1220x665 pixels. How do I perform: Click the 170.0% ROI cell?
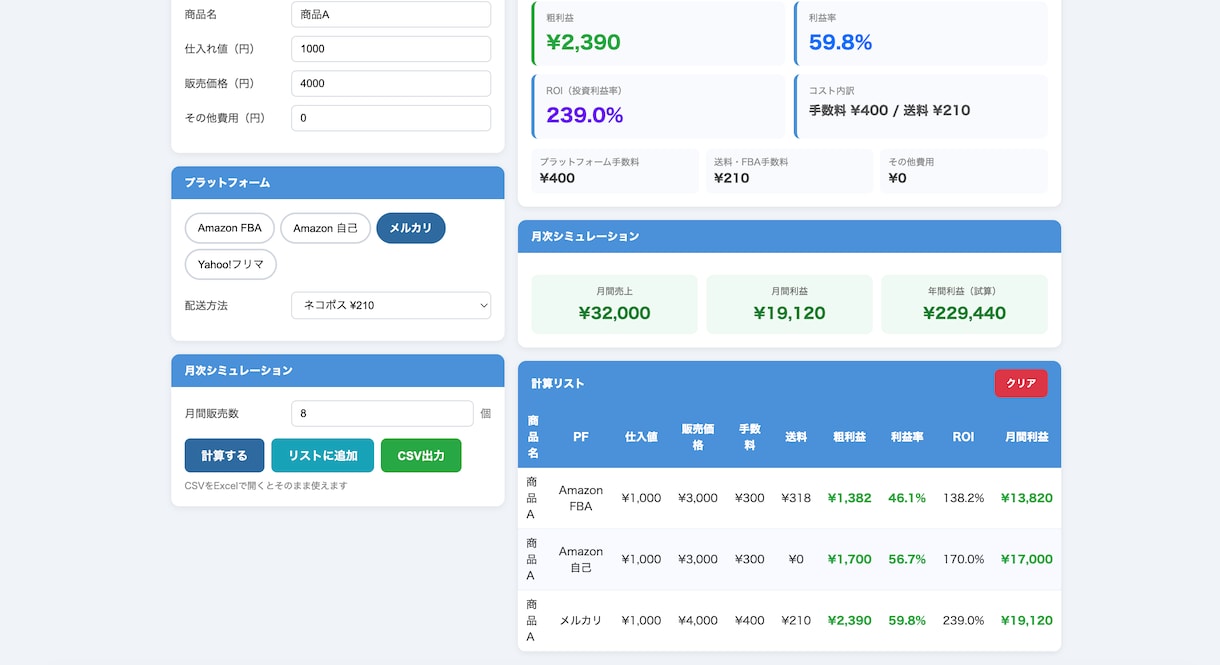pos(963,559)
